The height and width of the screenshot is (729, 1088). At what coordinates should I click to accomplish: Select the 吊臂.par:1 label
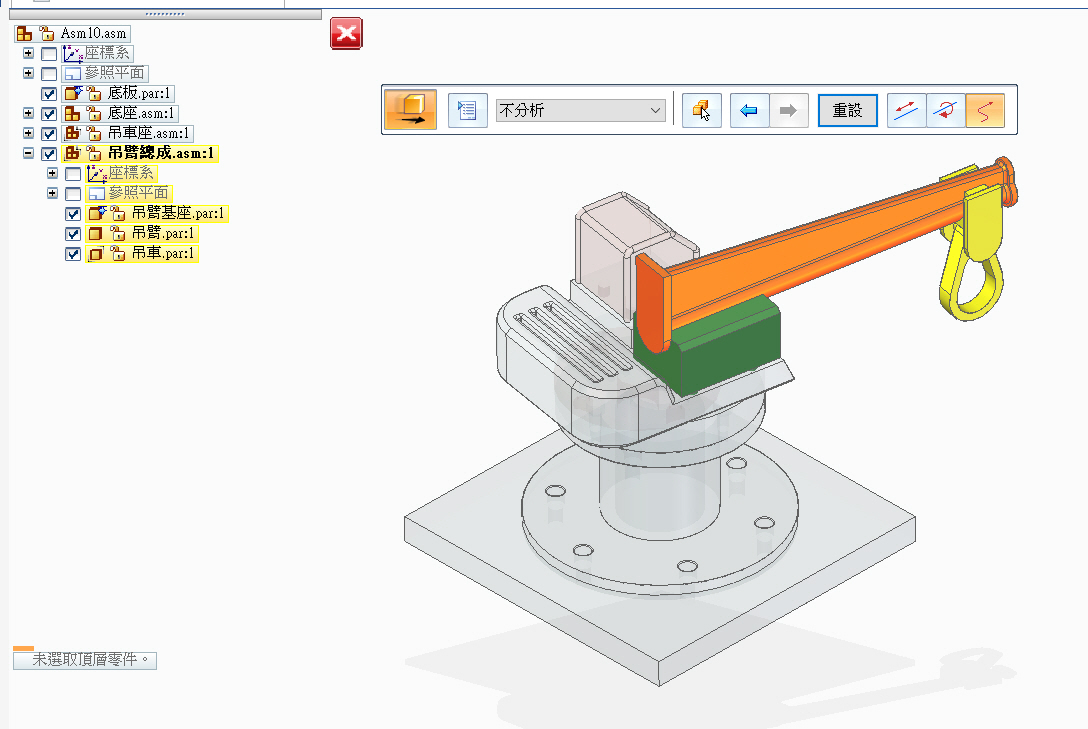[163, 234]
